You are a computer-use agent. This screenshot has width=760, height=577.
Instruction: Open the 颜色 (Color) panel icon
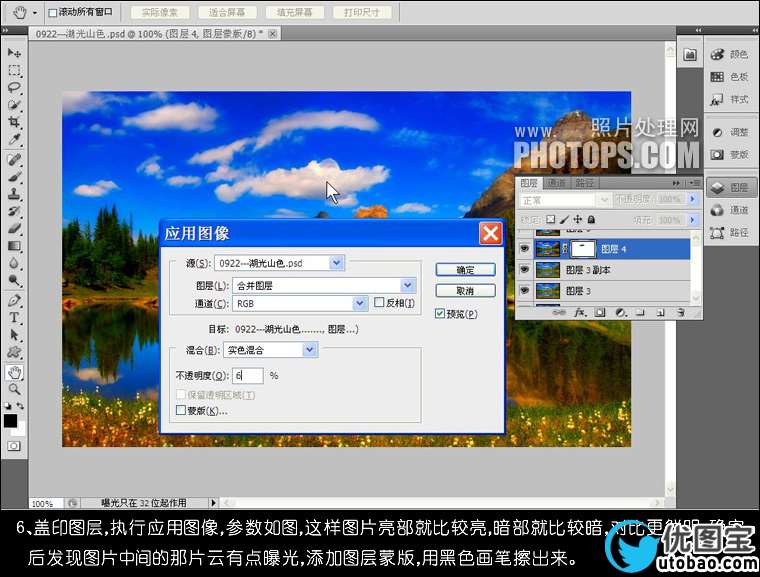[x=729, y=55]
